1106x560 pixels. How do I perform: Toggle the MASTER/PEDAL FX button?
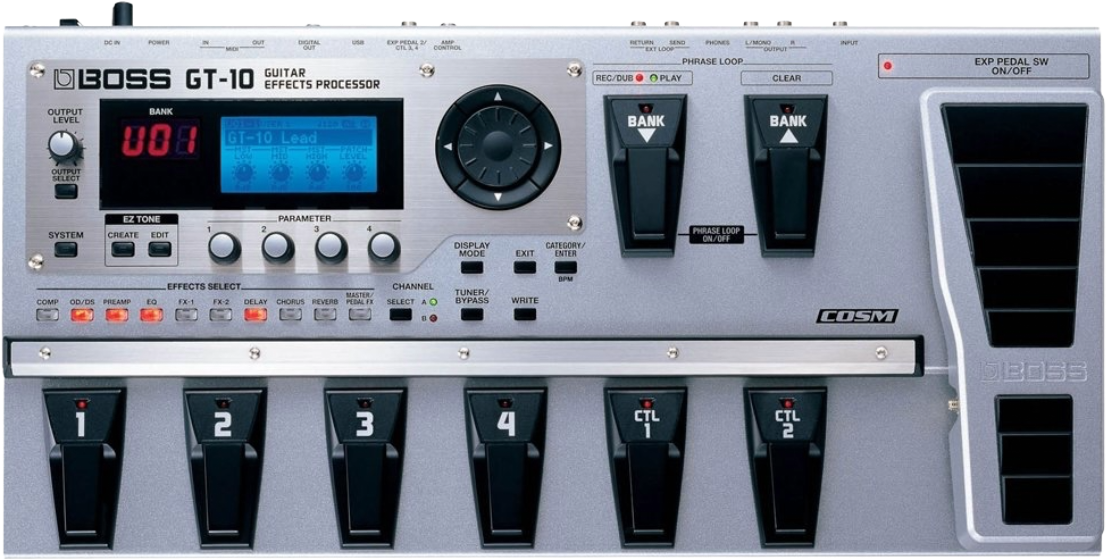click(360, 315)
